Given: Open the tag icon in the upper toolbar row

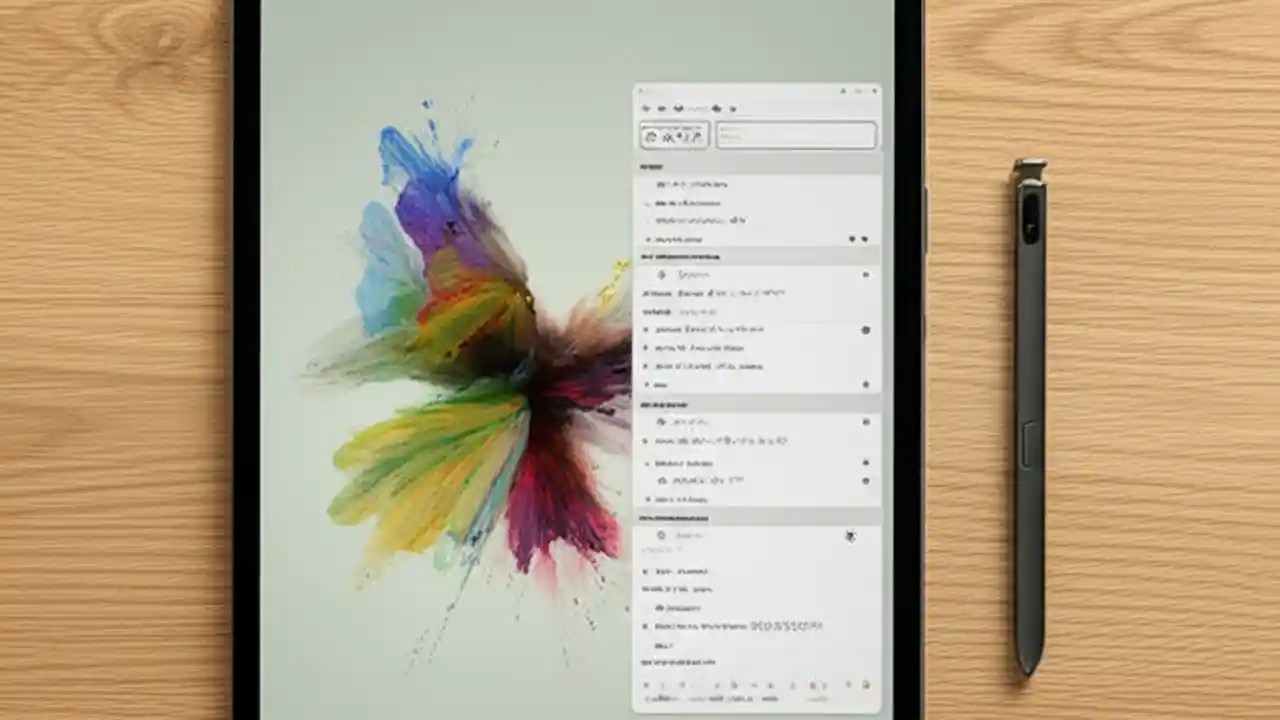Looking at the screenshot, I should [x=716, y=108].
